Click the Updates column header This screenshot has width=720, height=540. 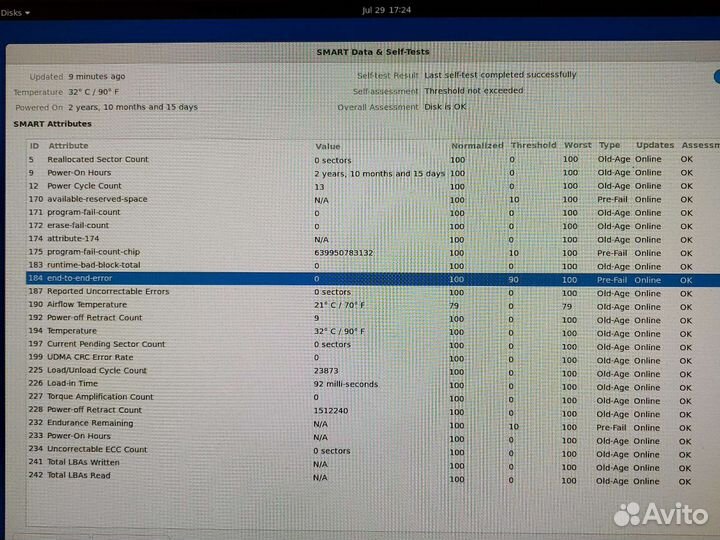pos(655,145)
